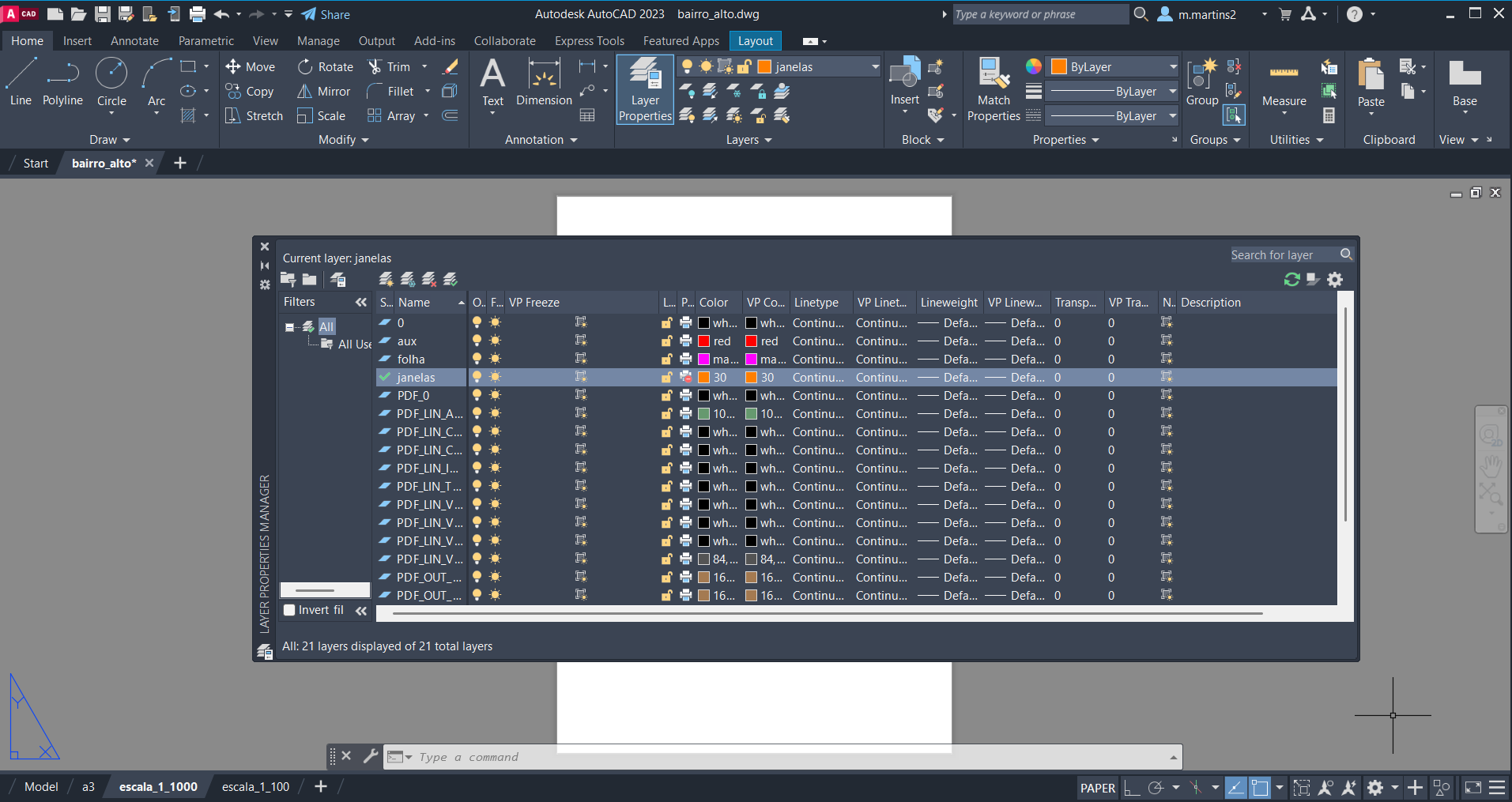Click the Stretch tool
The width and height of the screenshot is (1512, 802).
tap(254, 116)
